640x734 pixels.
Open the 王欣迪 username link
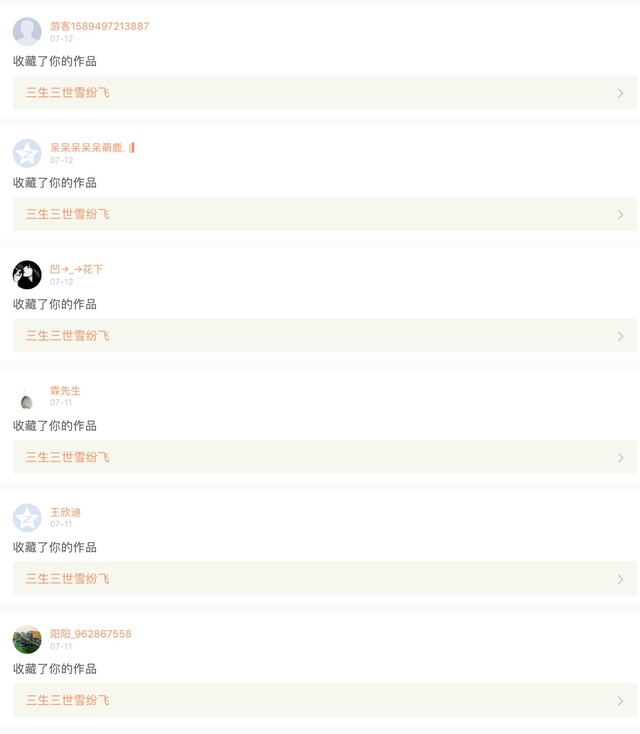[x=65, y=512]
